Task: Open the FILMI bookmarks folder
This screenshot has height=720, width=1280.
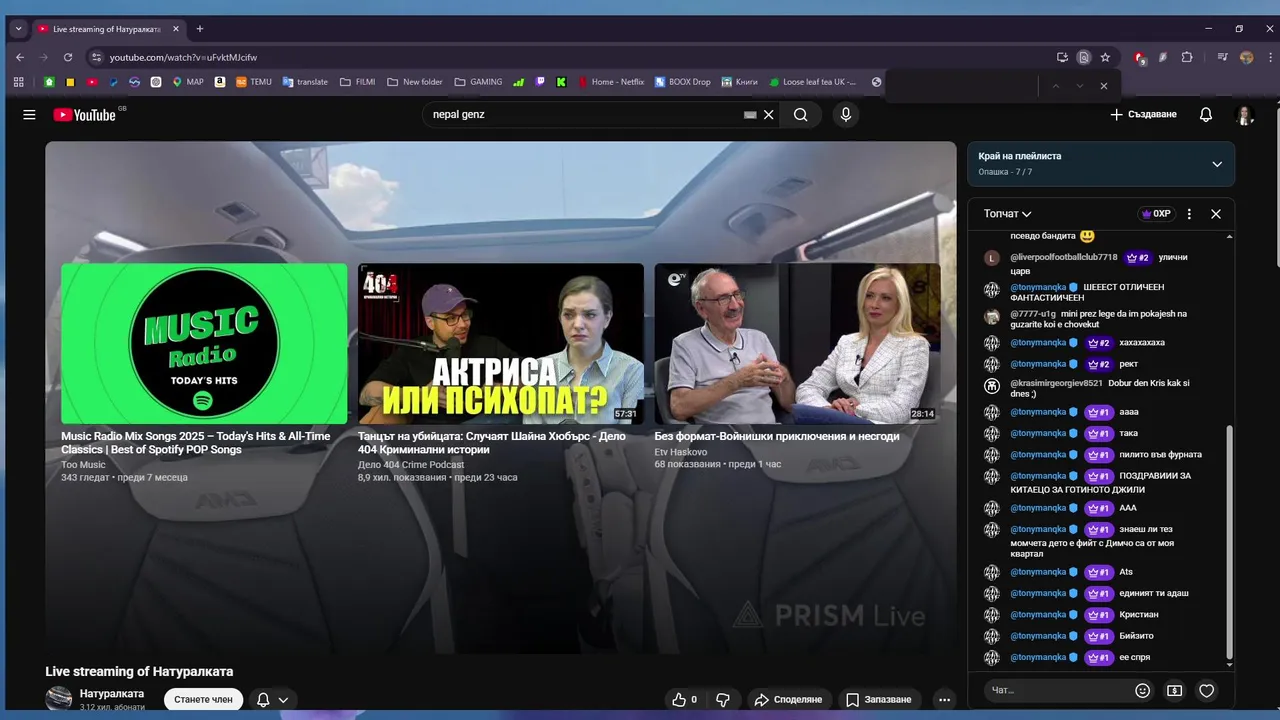Action: (x=357, y=82)
